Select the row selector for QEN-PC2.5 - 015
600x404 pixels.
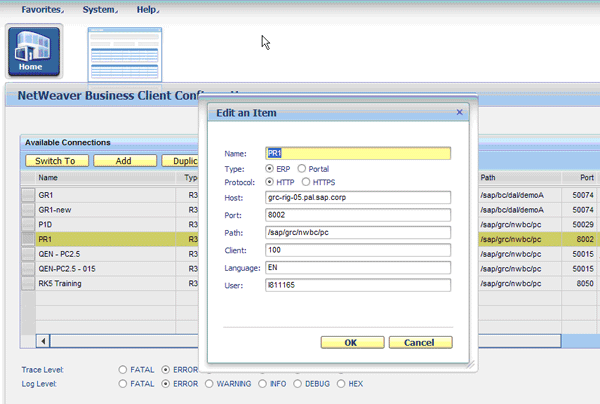point(28,269)
